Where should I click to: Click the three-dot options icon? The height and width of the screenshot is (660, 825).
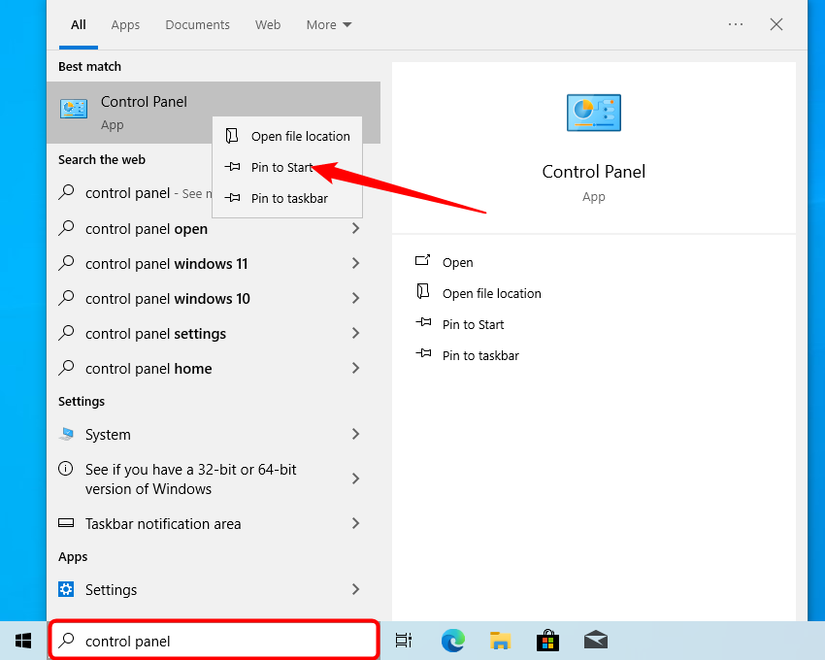736,25
